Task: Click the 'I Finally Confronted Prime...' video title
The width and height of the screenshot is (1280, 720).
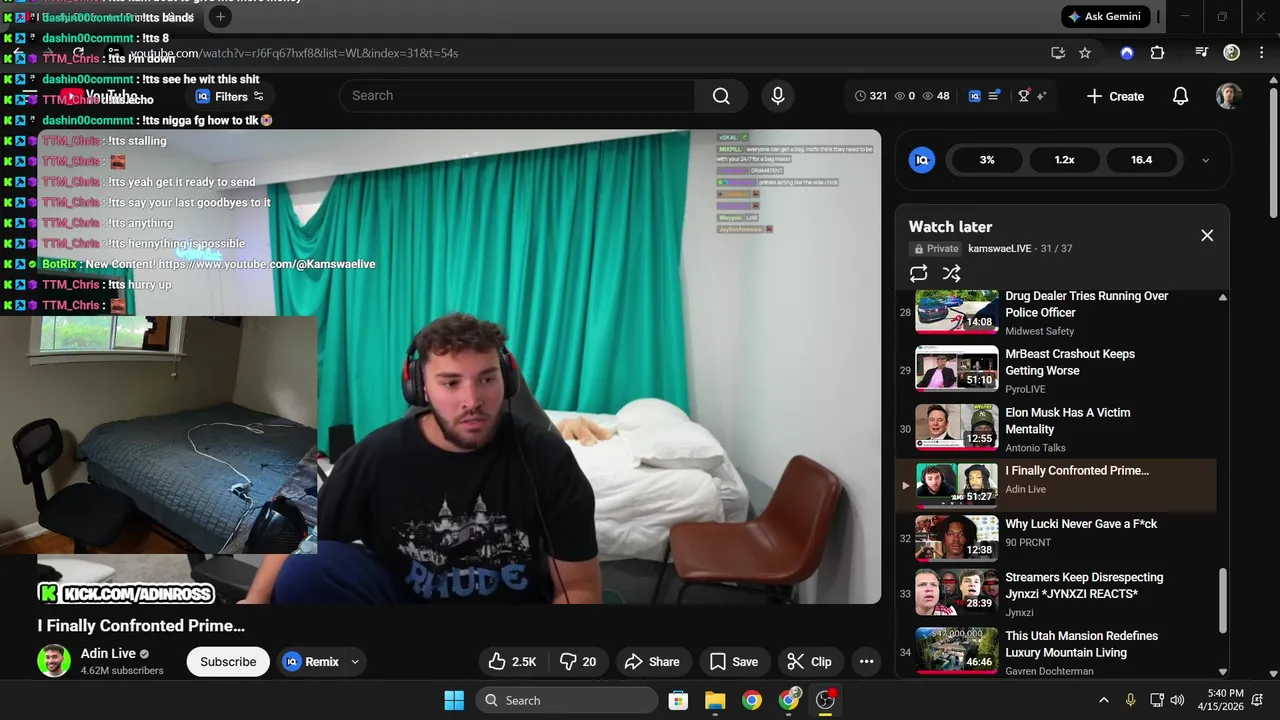Action: 141,626
